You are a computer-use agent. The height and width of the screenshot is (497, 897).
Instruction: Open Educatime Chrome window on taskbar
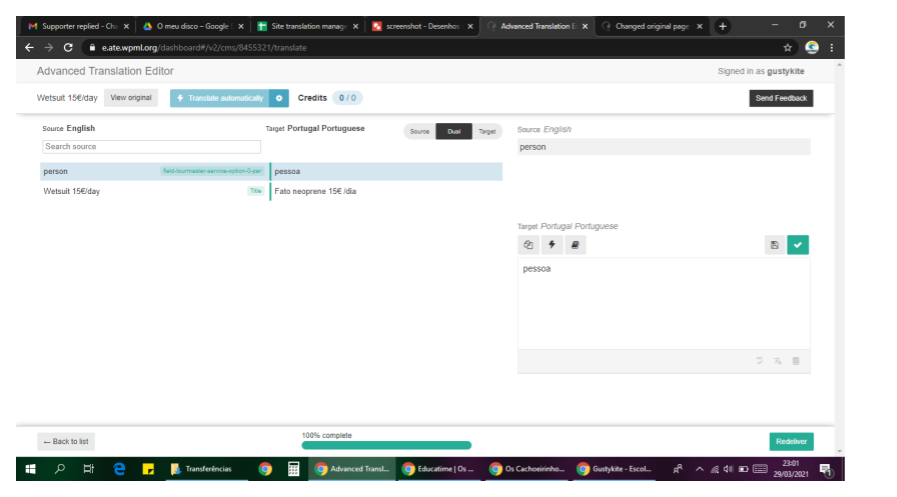coord(438,469)
